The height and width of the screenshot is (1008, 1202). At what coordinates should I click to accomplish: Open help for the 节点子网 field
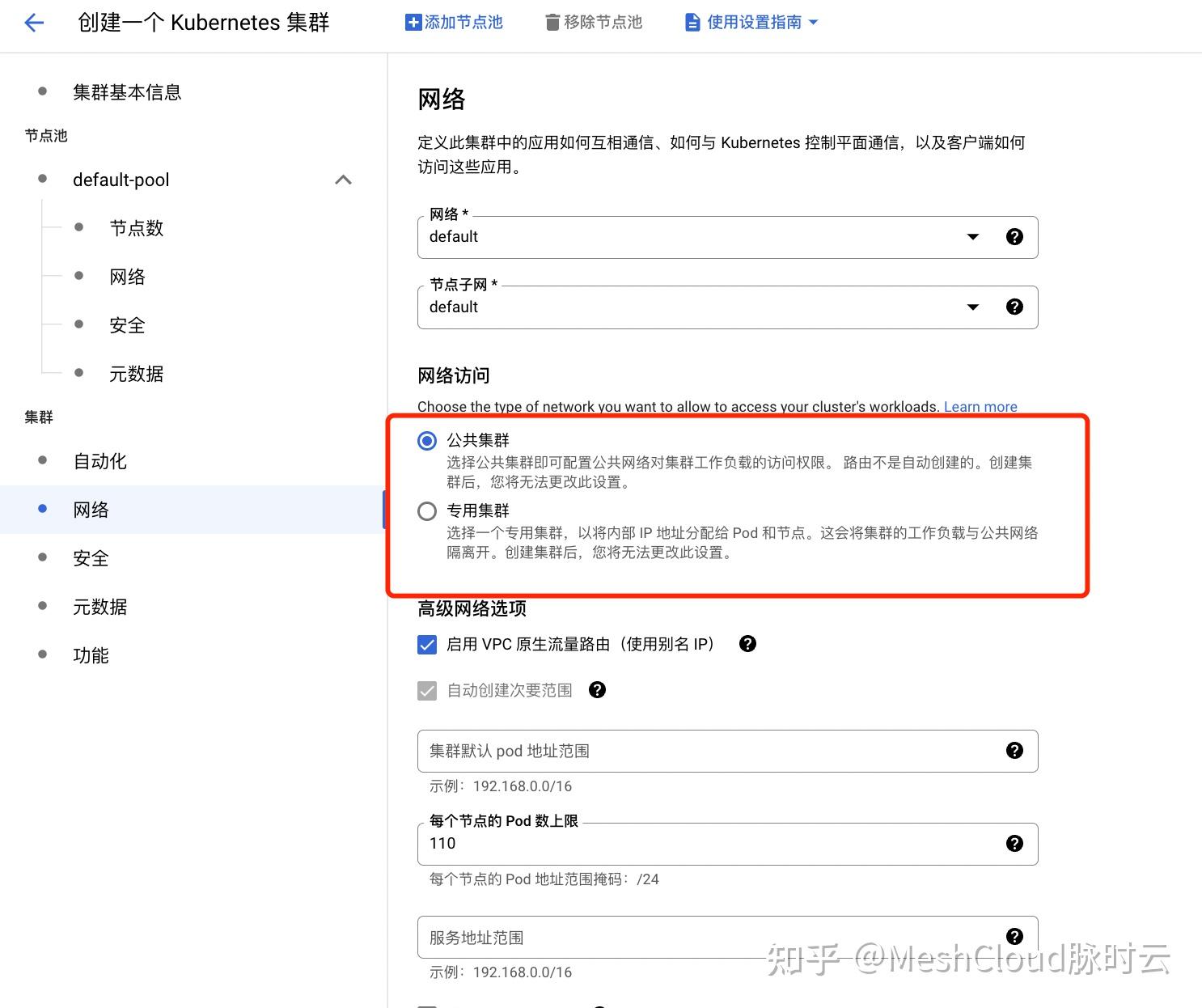1014,307
